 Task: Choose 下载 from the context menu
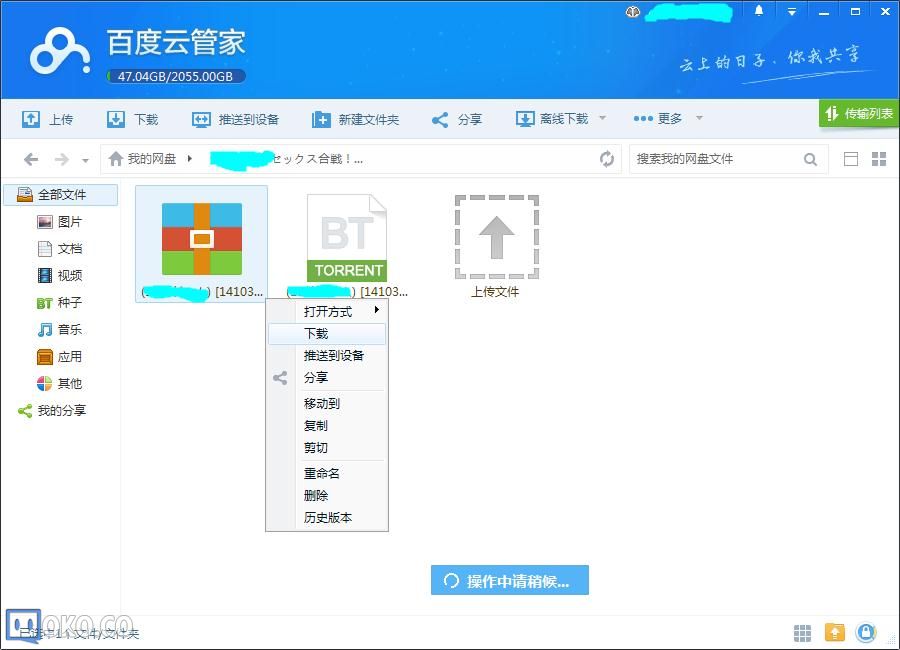coord(327,334)
